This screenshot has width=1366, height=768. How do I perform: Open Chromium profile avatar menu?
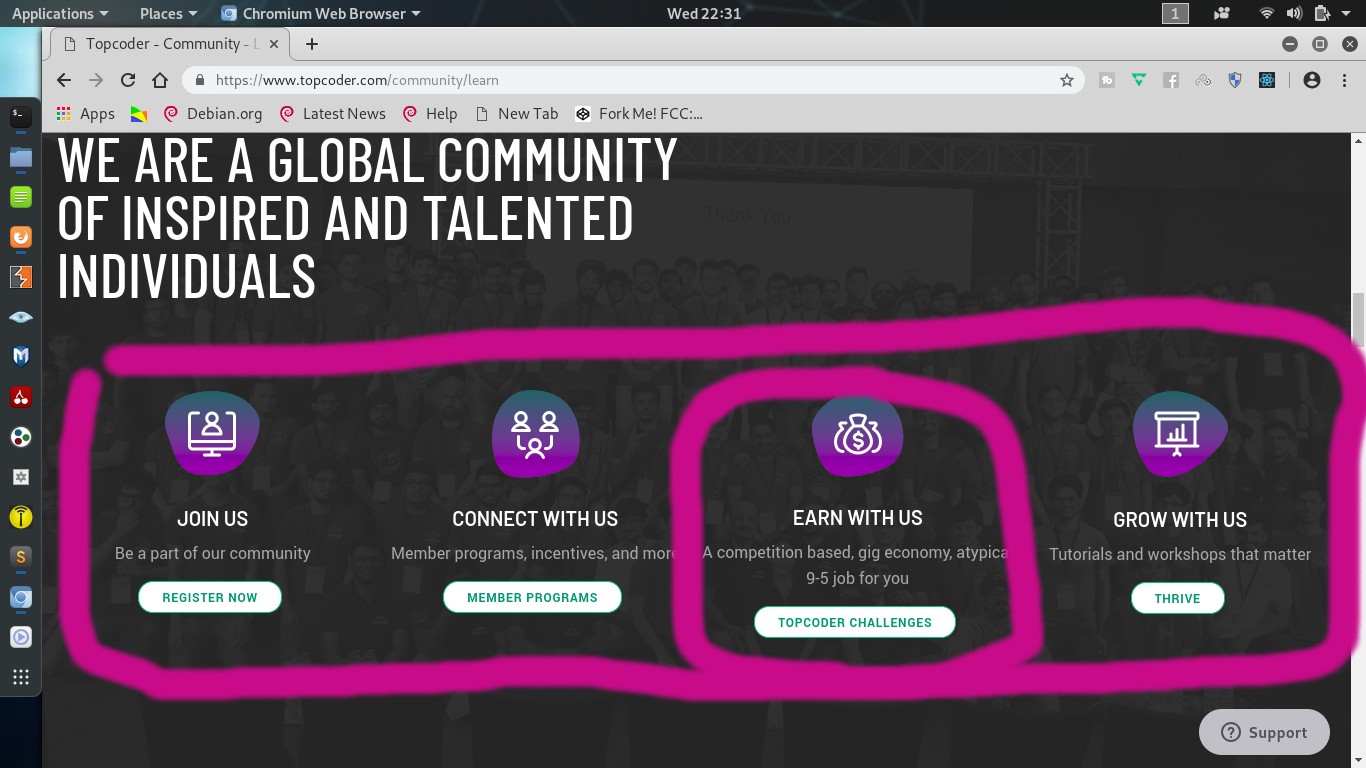(x=1312, y=80)
